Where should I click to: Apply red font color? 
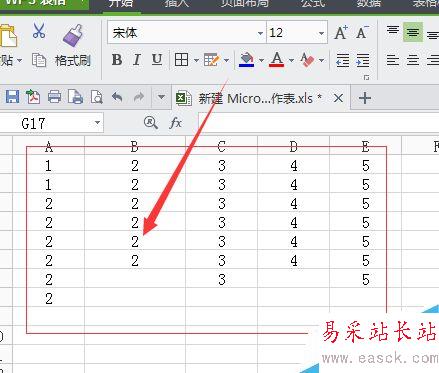277,60
